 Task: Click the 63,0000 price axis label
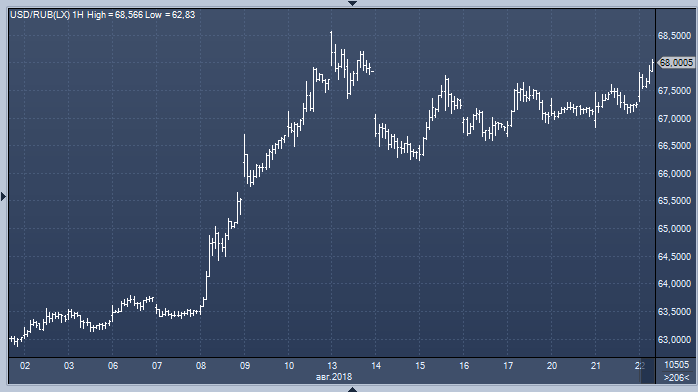[674, 339]
